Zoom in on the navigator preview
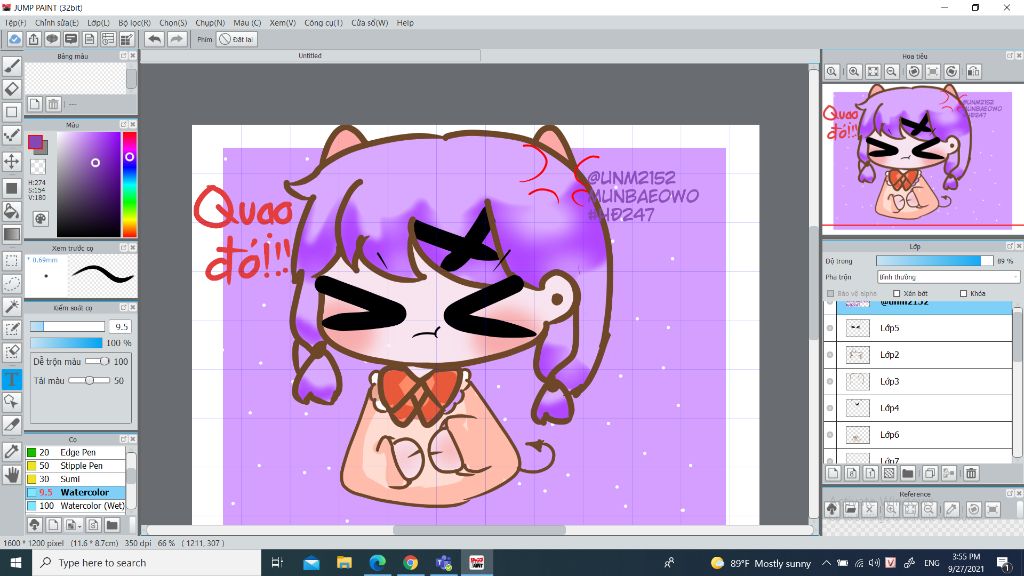The image size is (1024, 576). click(x=854, y=72)
